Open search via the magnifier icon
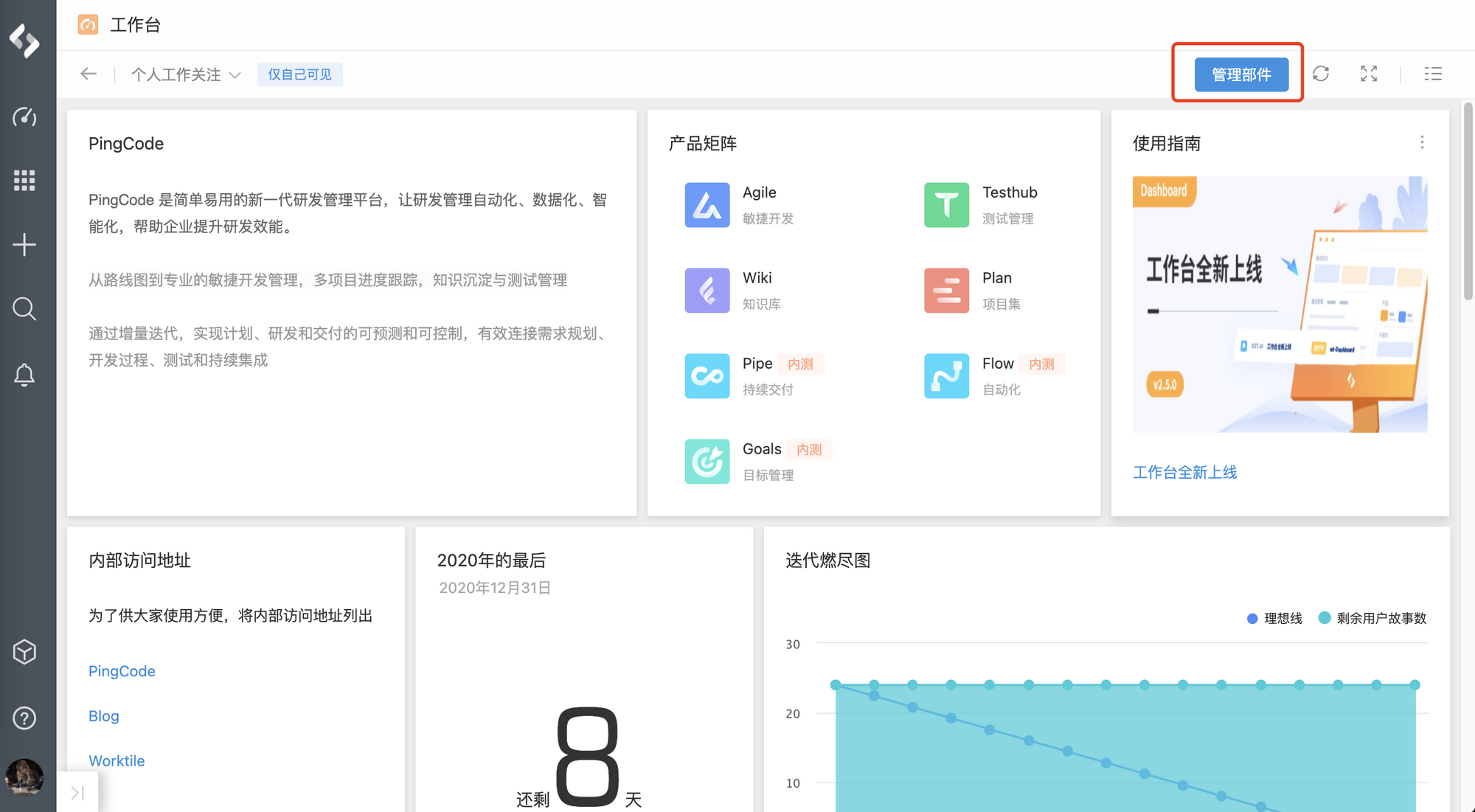The height and width of the screenshot is (812, 1475). click(x=24, y=309)
